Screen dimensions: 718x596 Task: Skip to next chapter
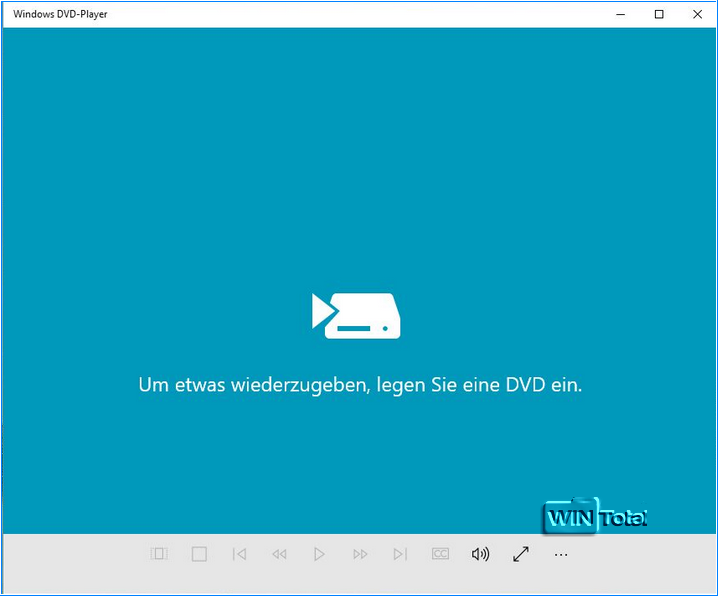coord(400,554)
